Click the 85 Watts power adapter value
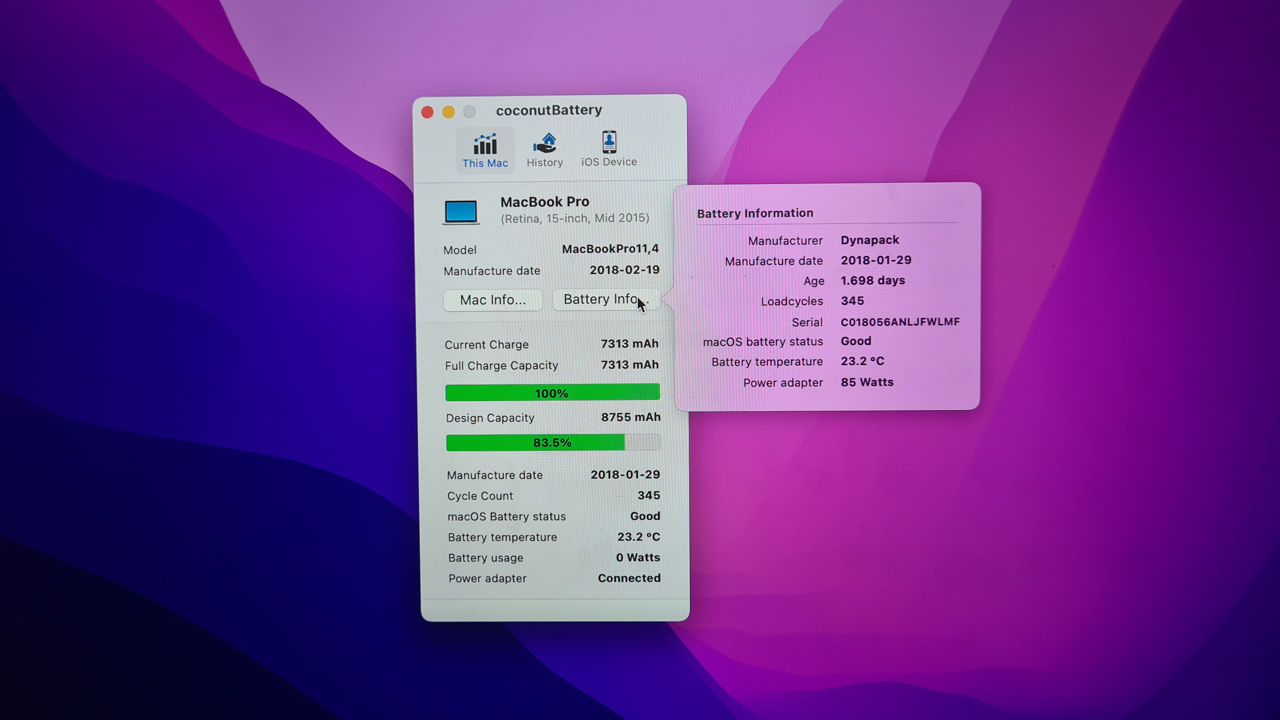Screen dimensions: 1280x720 [x=867, y=382]
